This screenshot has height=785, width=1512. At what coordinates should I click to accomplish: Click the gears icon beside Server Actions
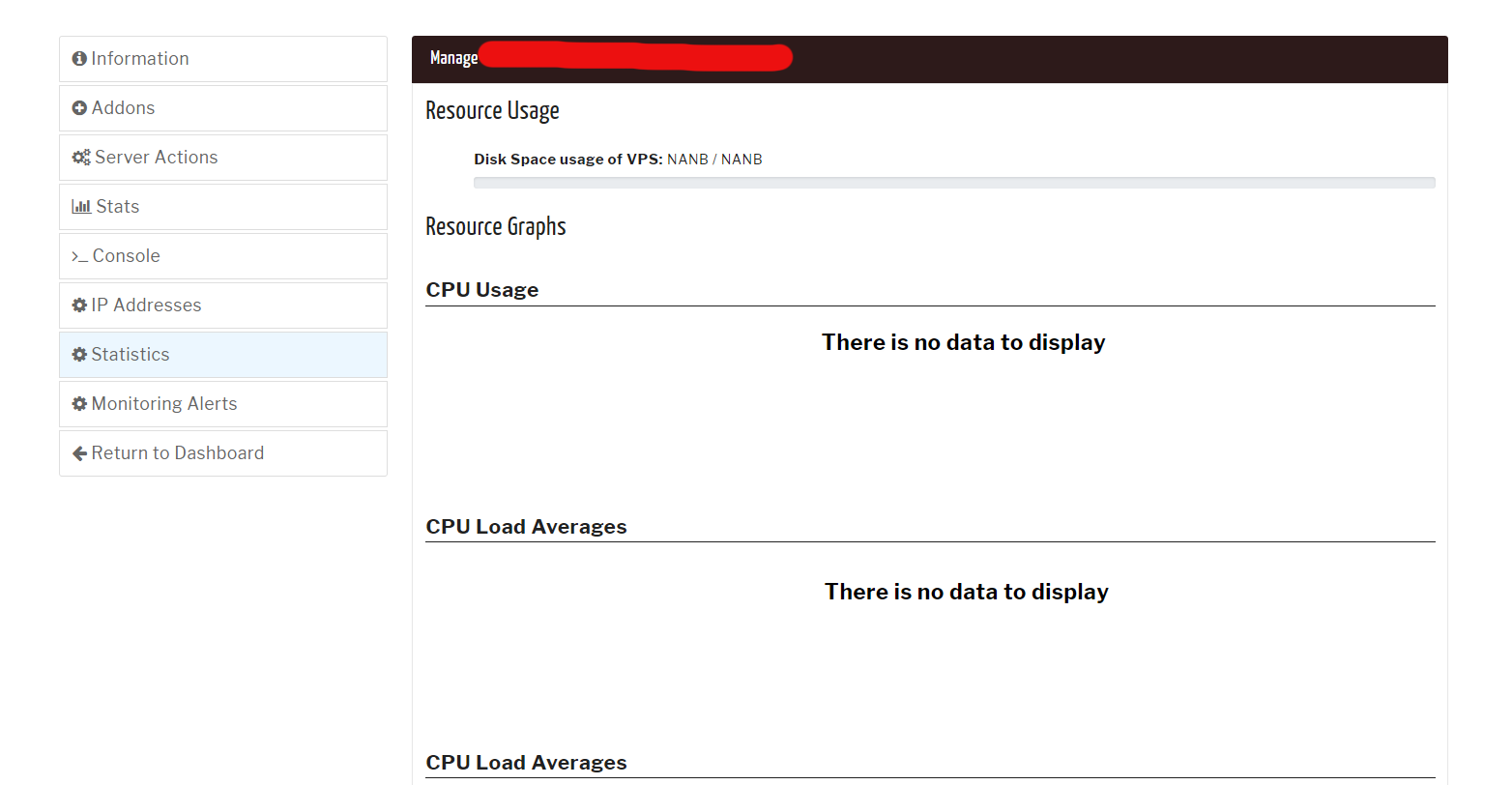pos(81,158)
